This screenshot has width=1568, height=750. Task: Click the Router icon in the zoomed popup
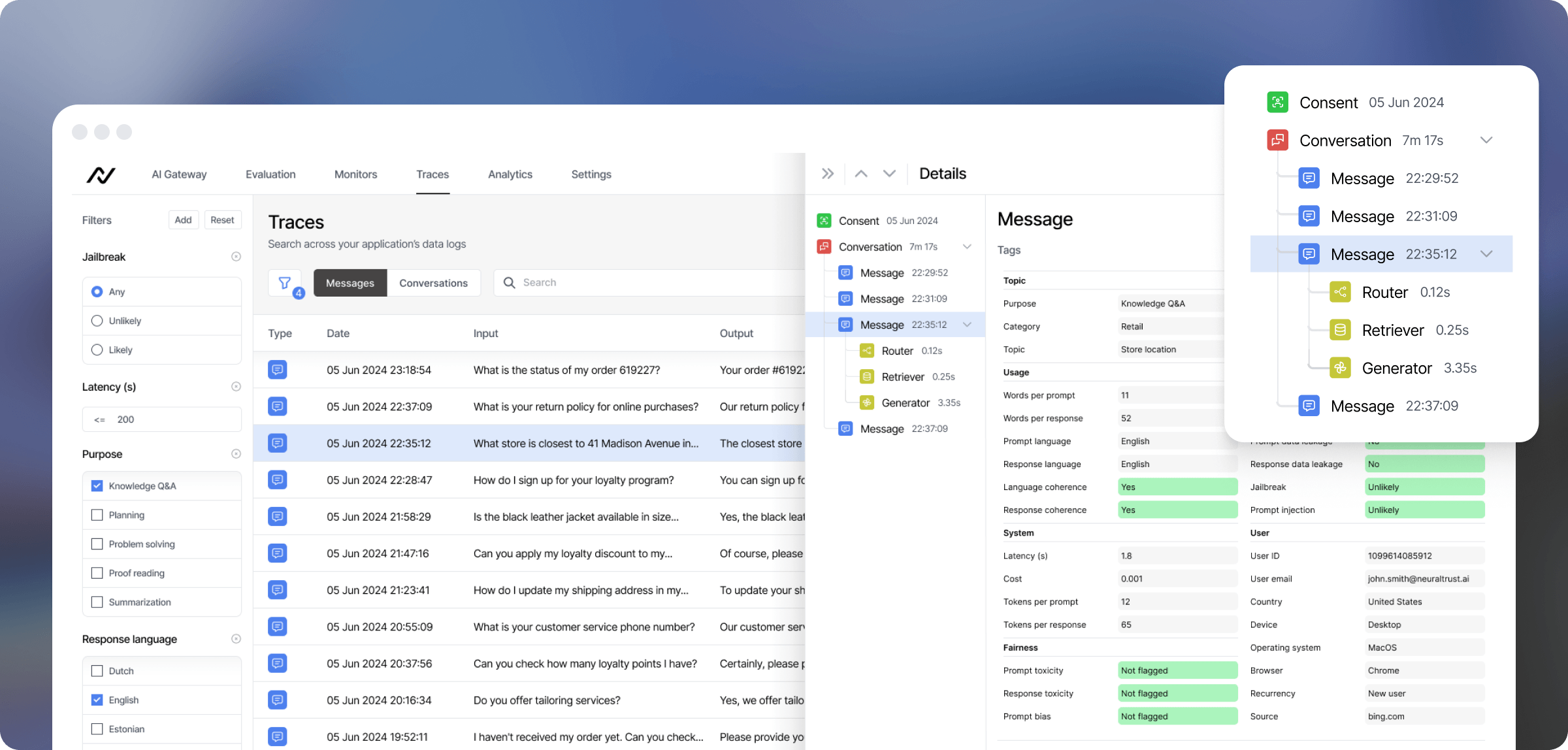[x=1340, y=292]
